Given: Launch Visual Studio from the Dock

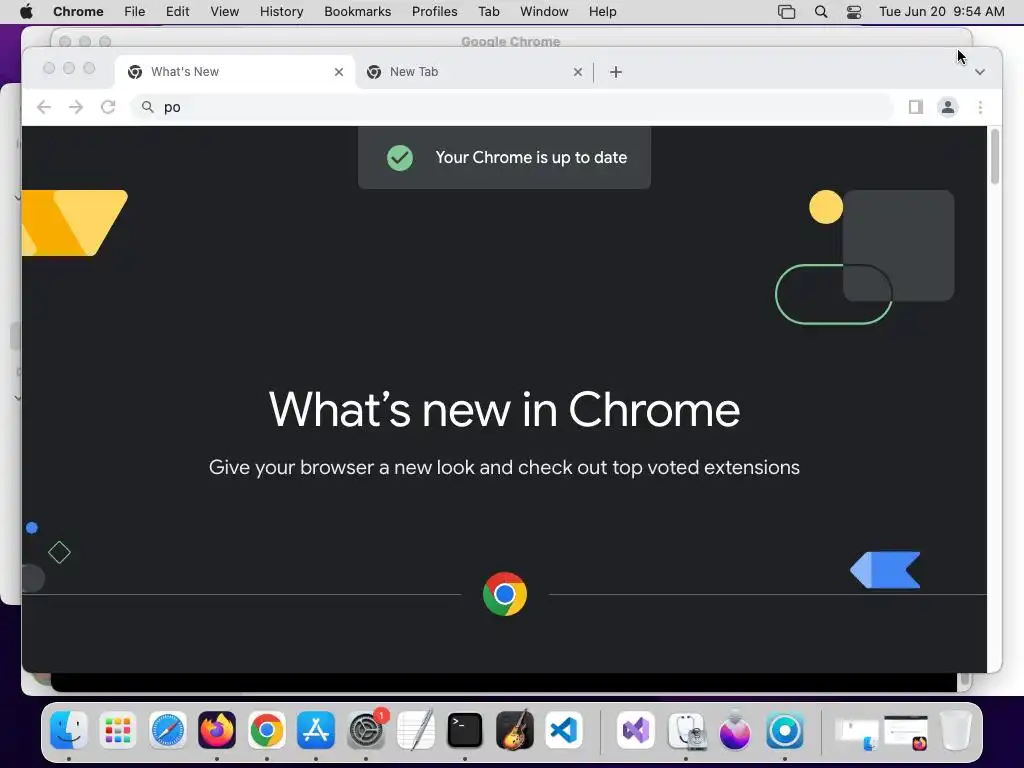Looking at the screenshot, I should [x=636, y=730].
